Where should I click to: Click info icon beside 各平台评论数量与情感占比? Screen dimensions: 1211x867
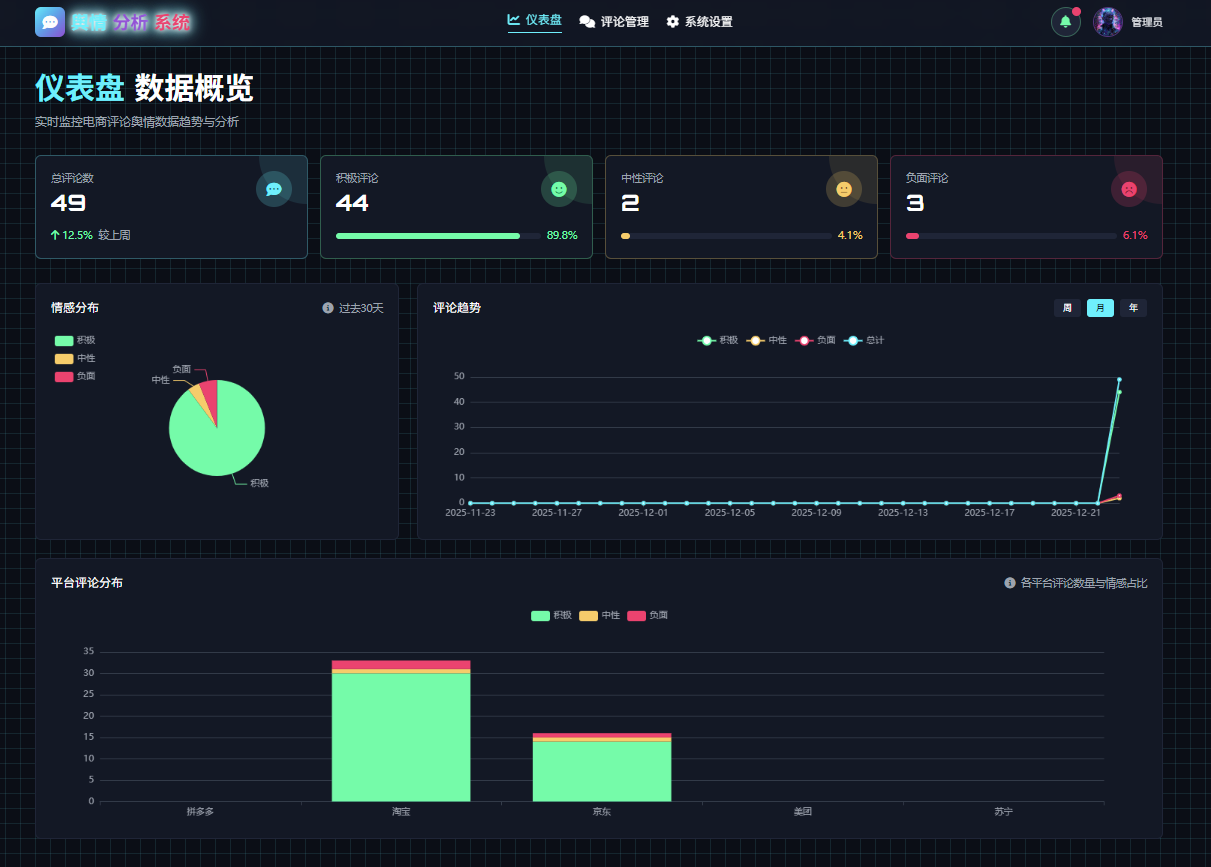point(1009,583)
